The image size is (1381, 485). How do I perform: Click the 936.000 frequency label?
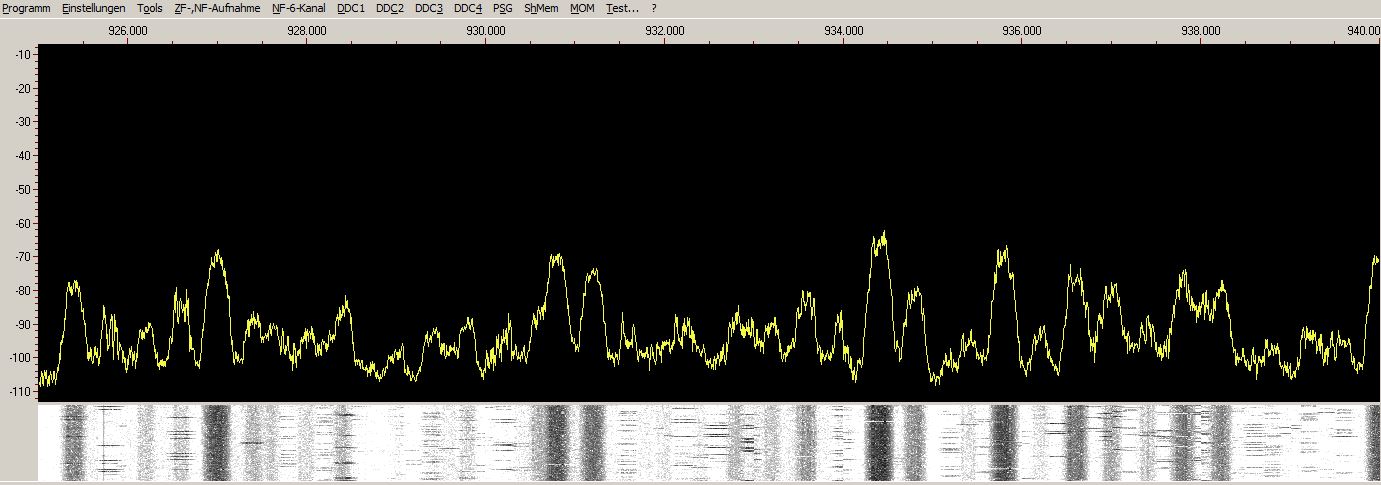(x=1022, y=30)
